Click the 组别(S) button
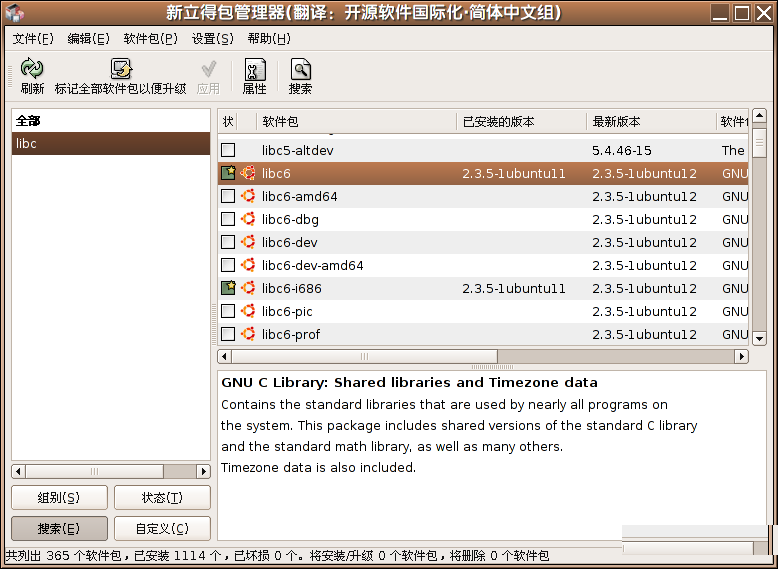778x569 pixels. pos(59,498)
